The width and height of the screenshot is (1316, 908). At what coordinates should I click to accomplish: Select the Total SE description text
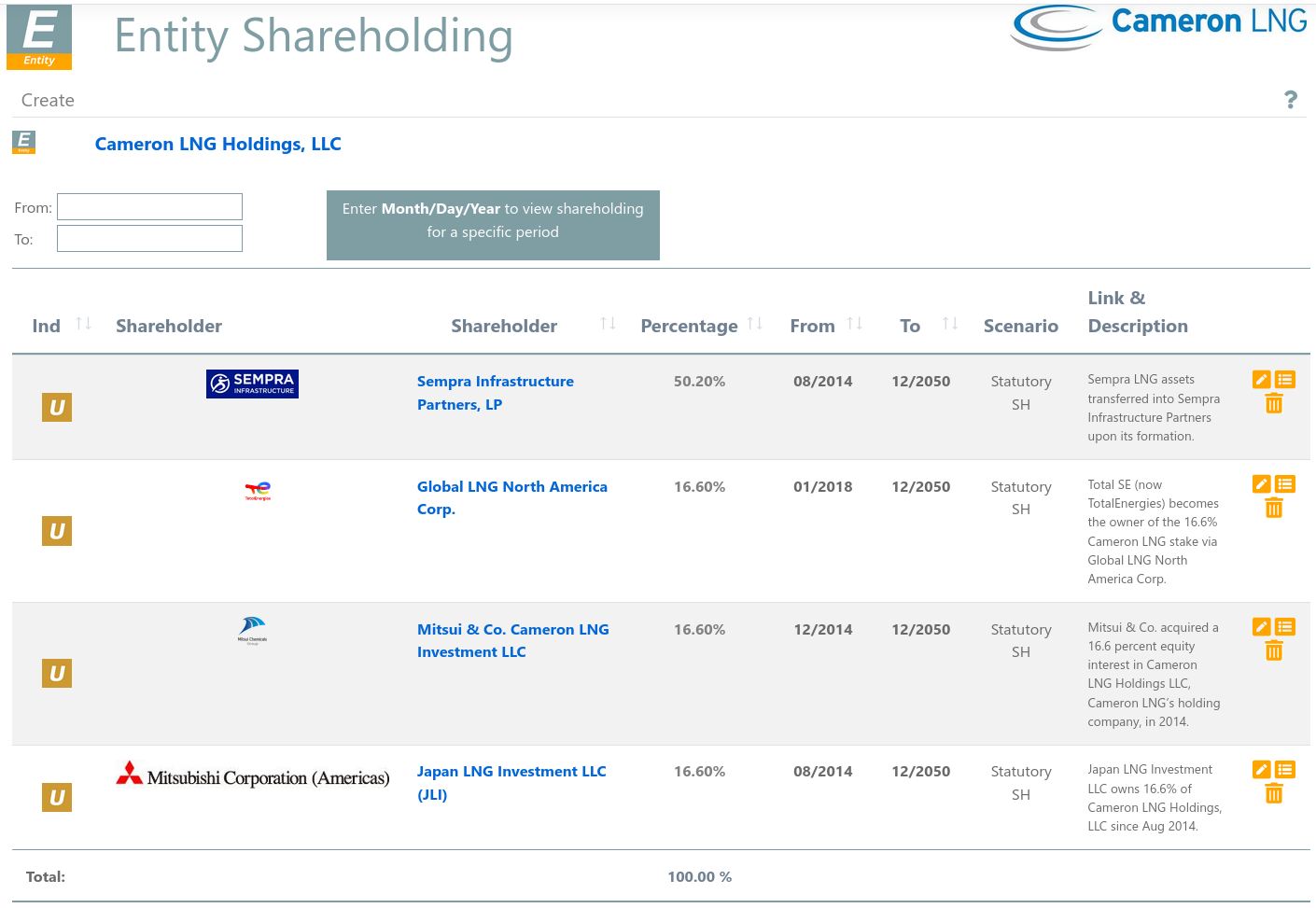pos(1153,531)
